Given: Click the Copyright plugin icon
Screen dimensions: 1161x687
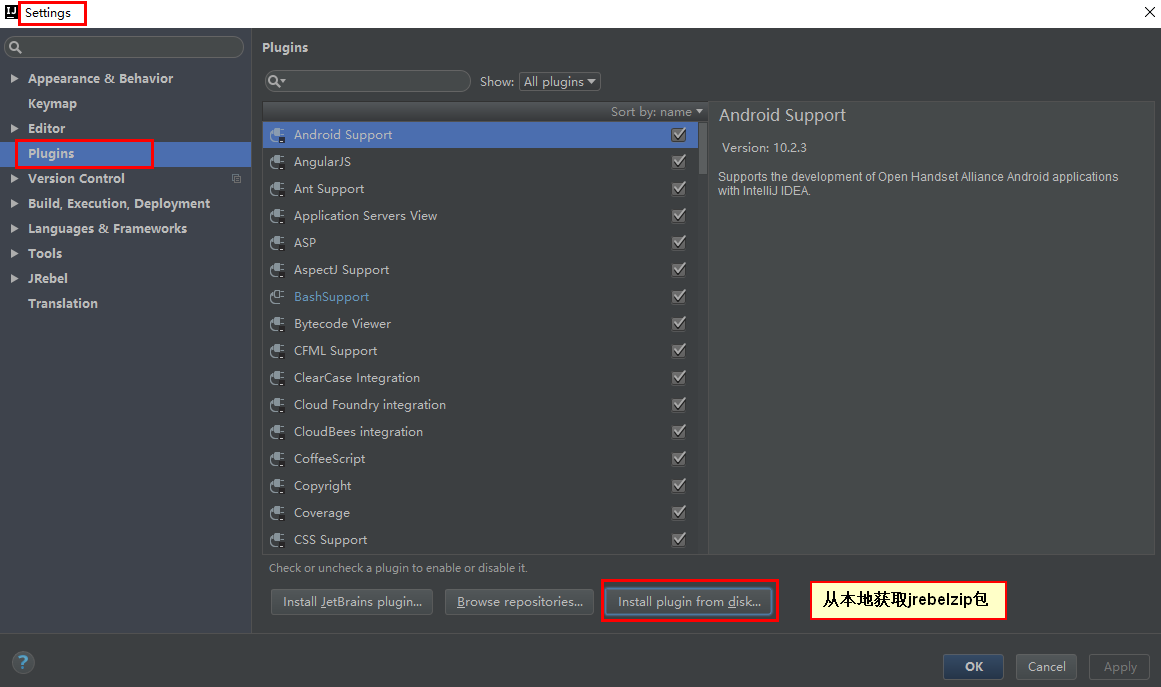Looking at the screenshot, I should click(278, 486).
